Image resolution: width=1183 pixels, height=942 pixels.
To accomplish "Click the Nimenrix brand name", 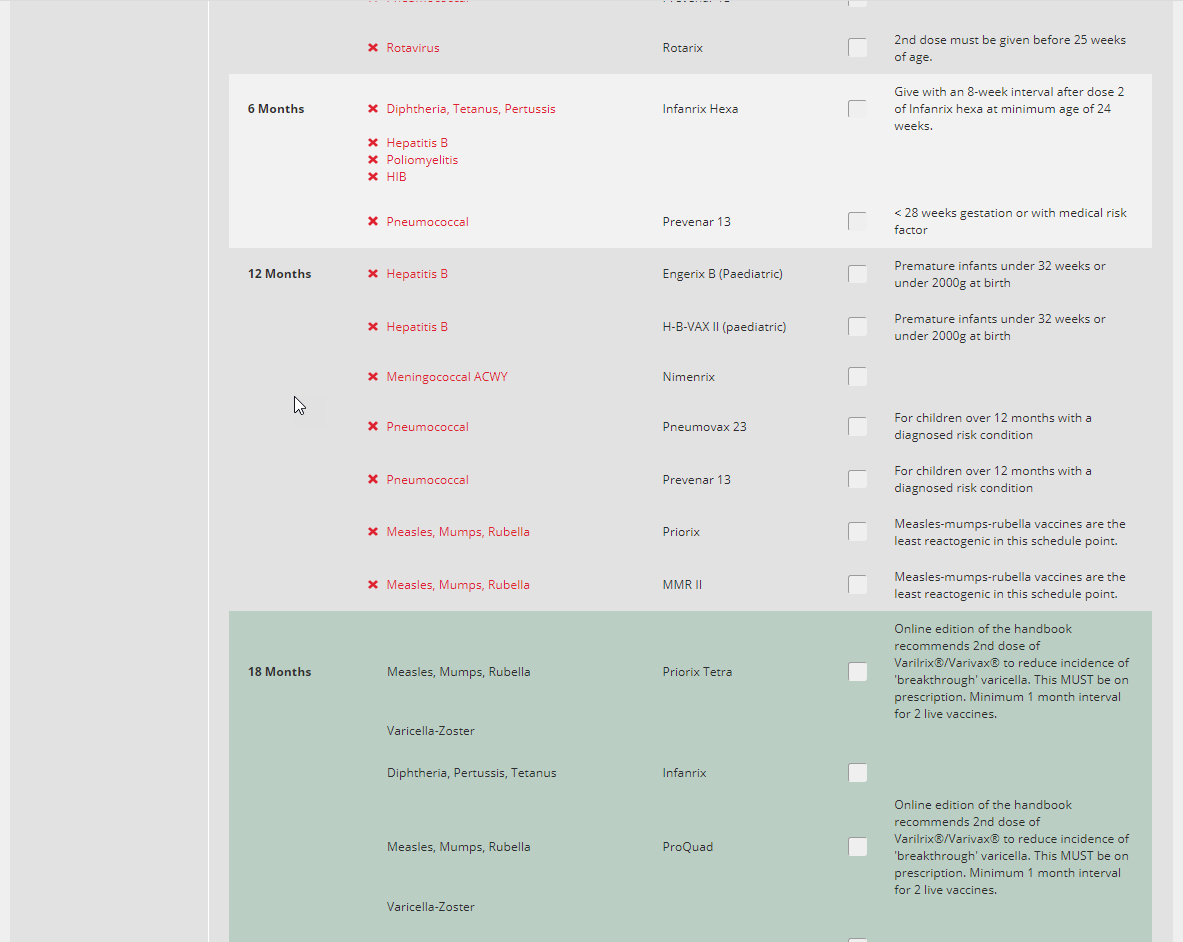I will (689, 376).
